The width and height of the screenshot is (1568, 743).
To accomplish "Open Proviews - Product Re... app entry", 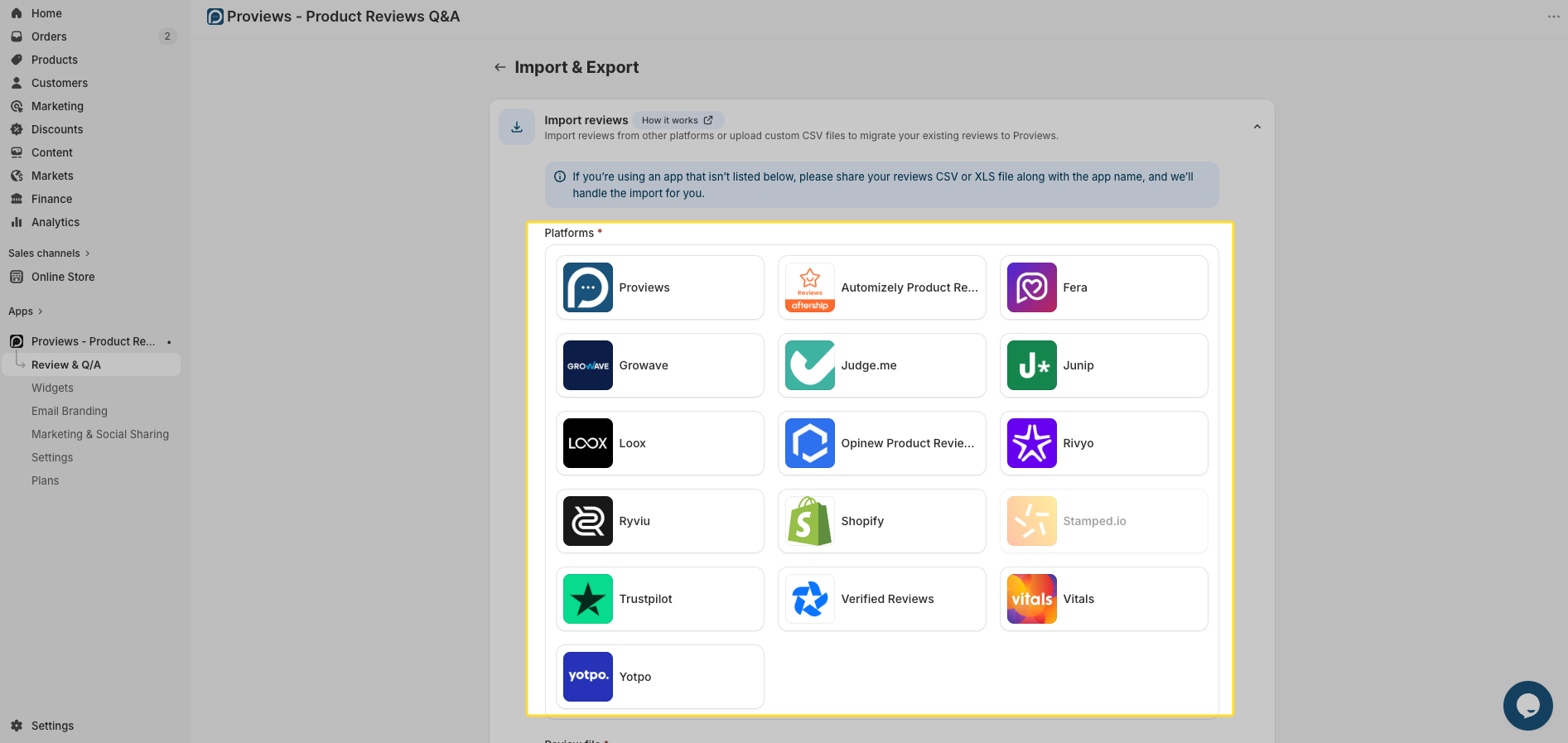I will click(x=93, y=341).
